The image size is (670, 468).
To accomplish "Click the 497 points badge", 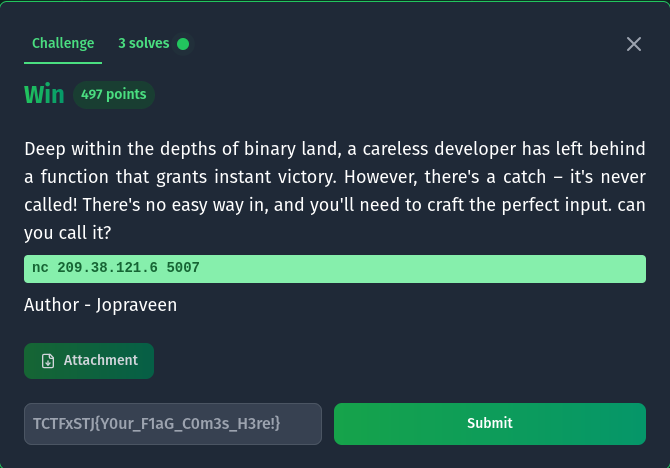I will tap(113, 95).
